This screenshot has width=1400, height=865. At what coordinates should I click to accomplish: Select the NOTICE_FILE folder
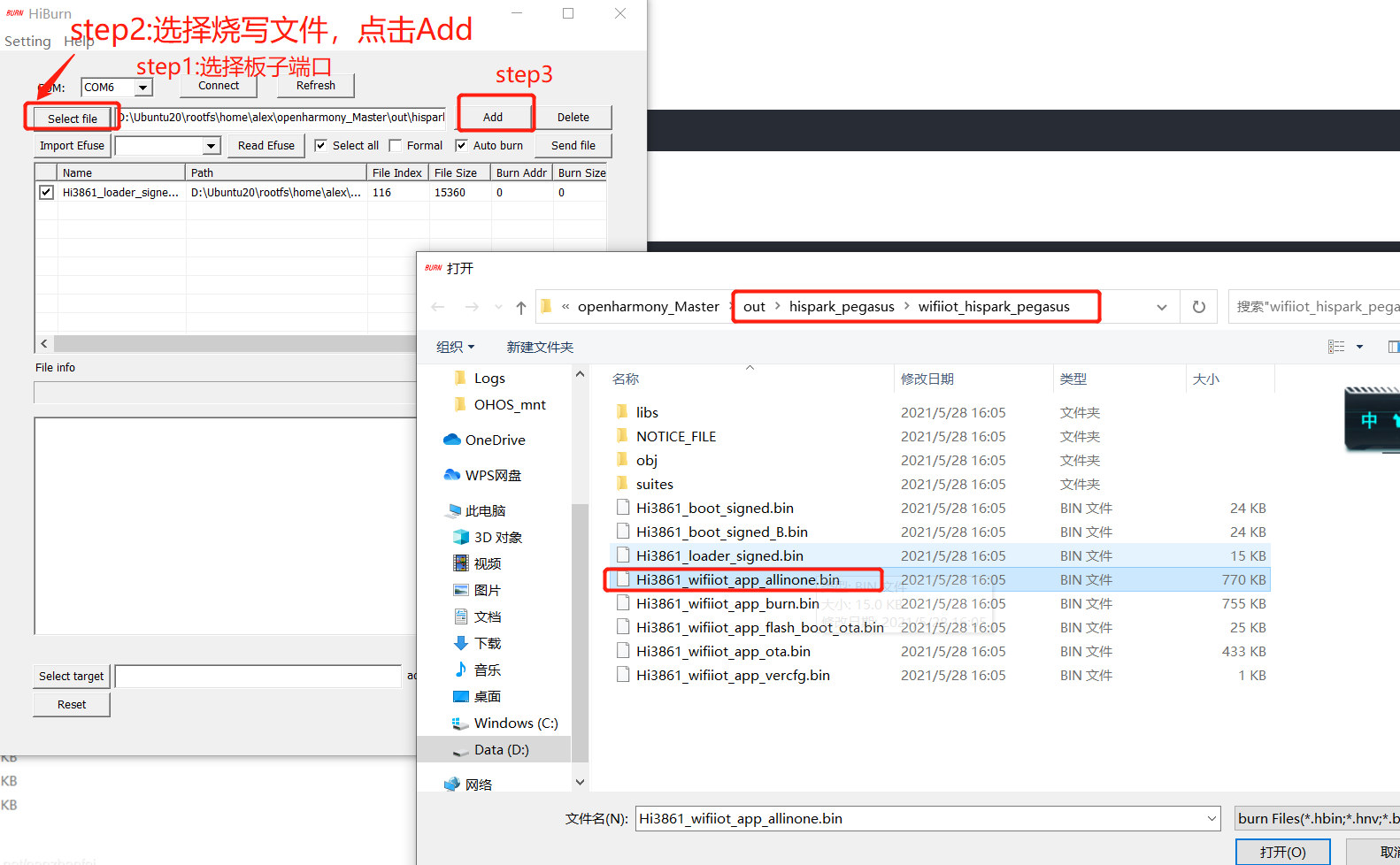coord(676,436)
